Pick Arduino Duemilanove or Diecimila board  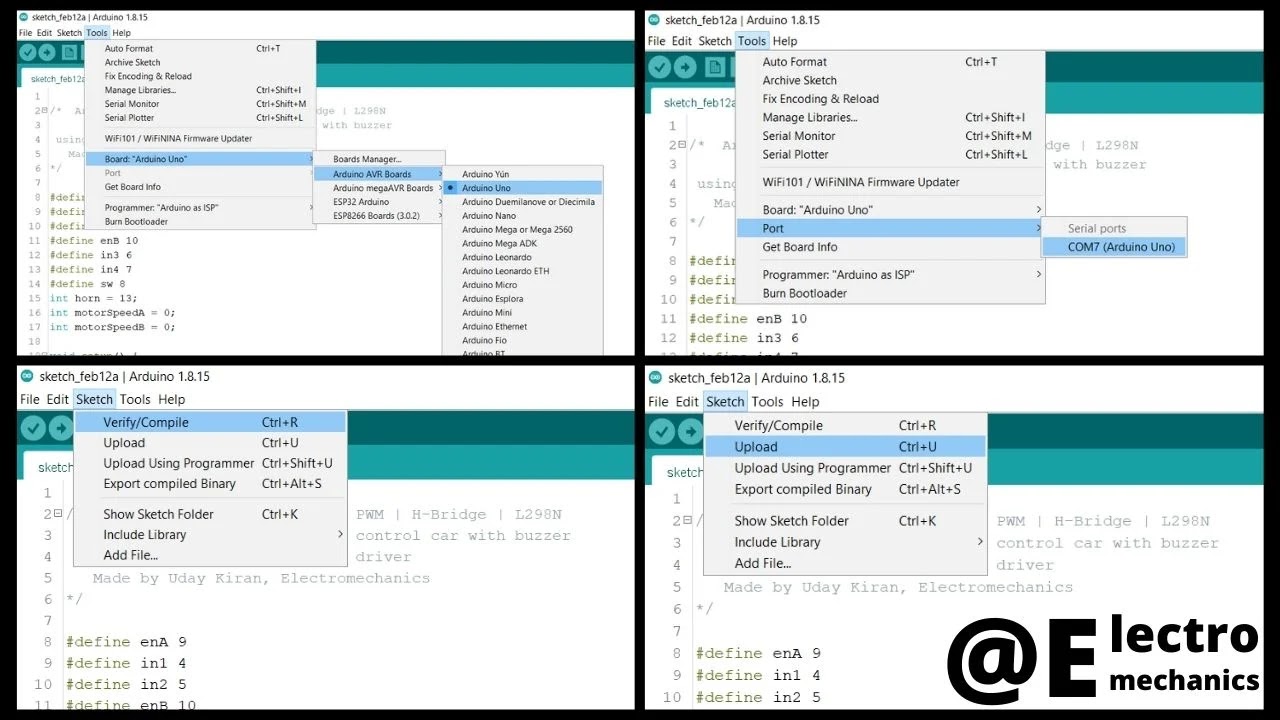click(528, 201)
